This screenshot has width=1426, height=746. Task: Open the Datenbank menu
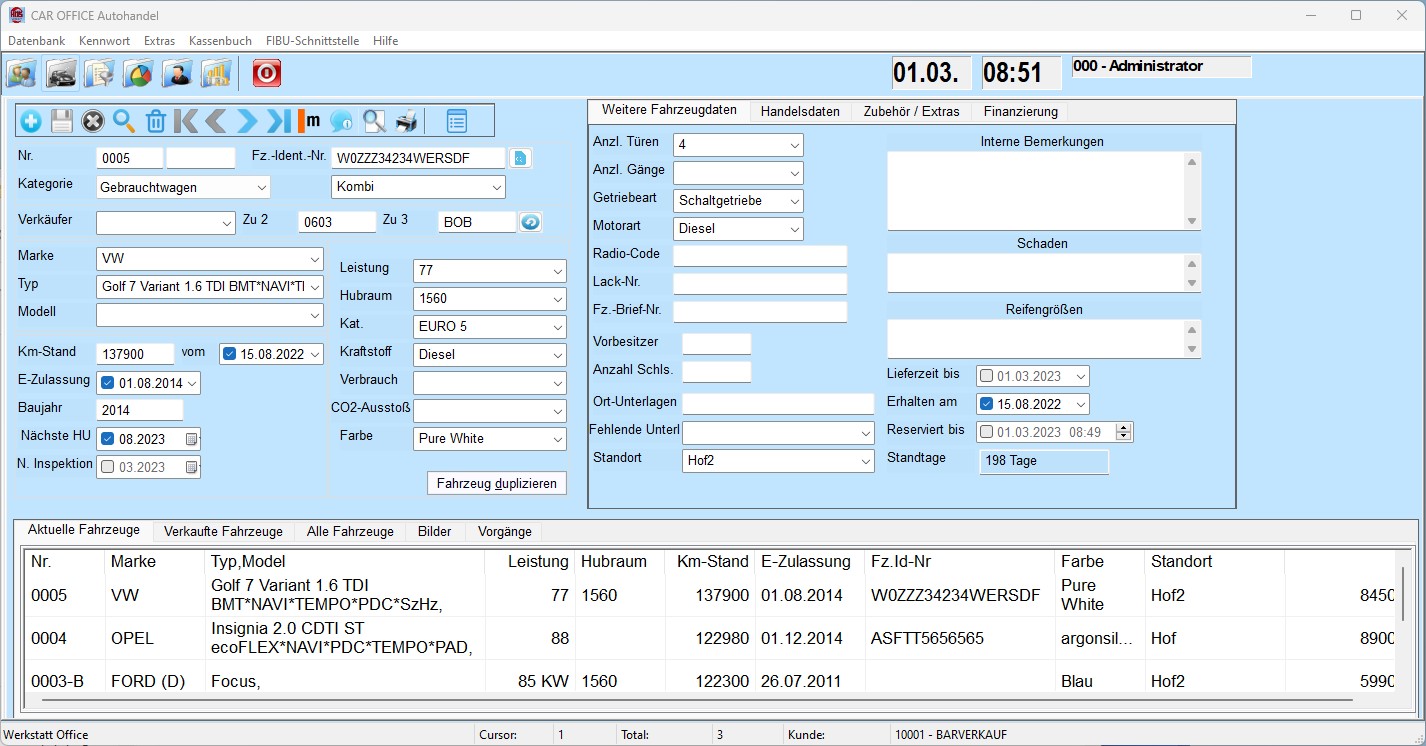coord(37,41)
